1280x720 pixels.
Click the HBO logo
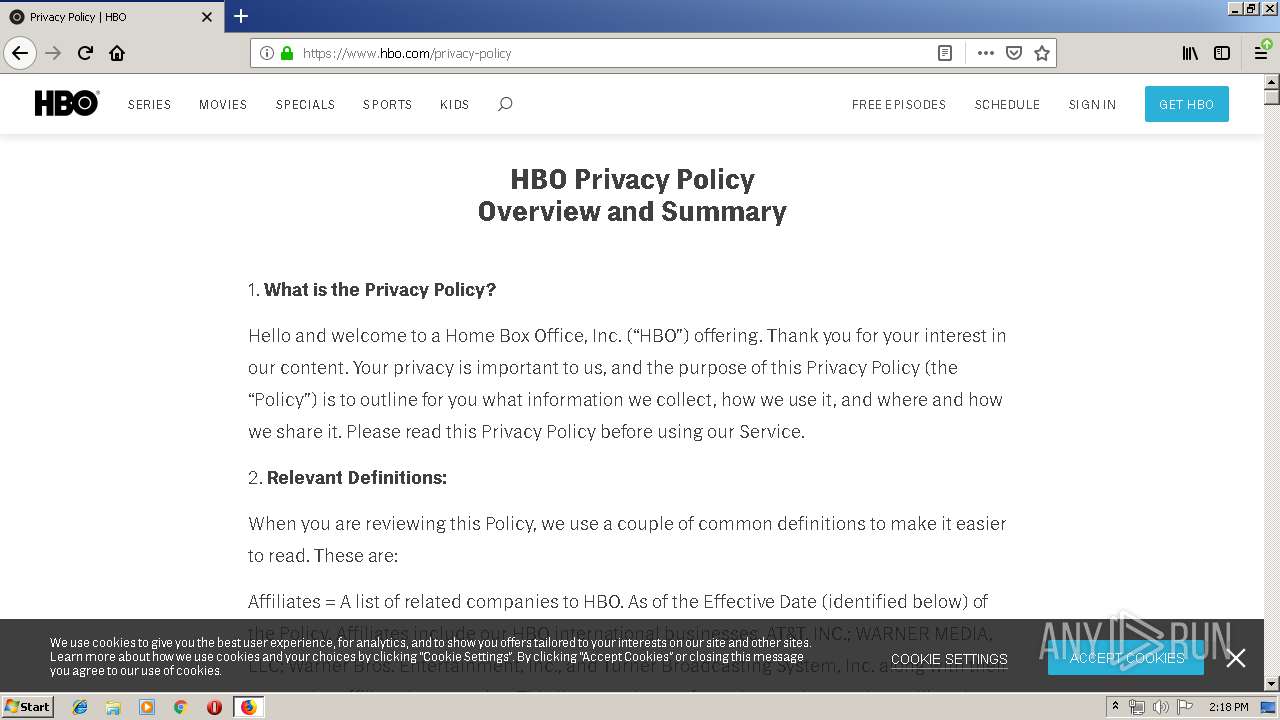tap(67, 104)
